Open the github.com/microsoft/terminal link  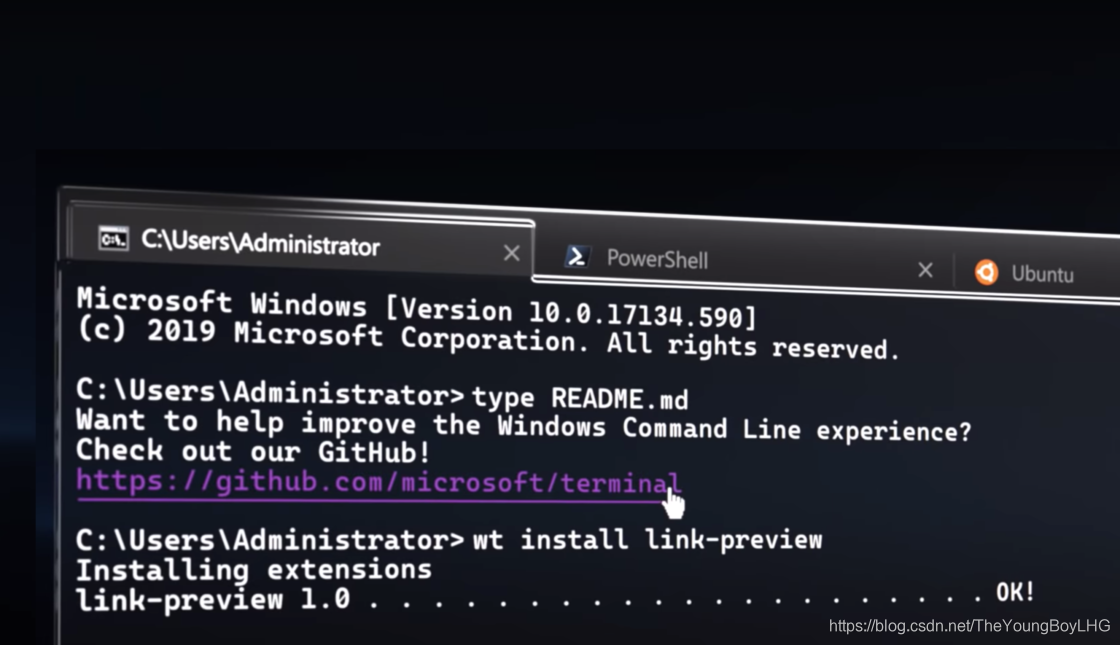[x=379, y=483]
